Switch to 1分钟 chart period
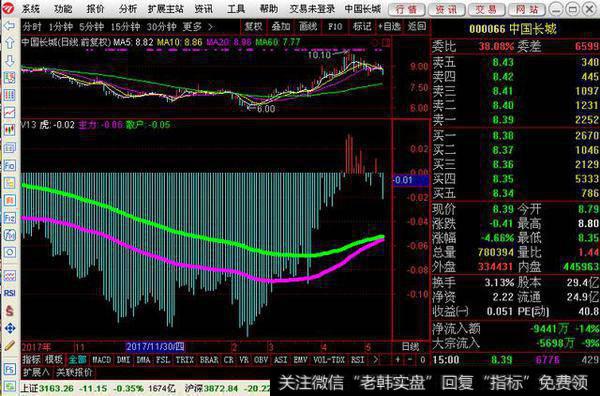 60,27
